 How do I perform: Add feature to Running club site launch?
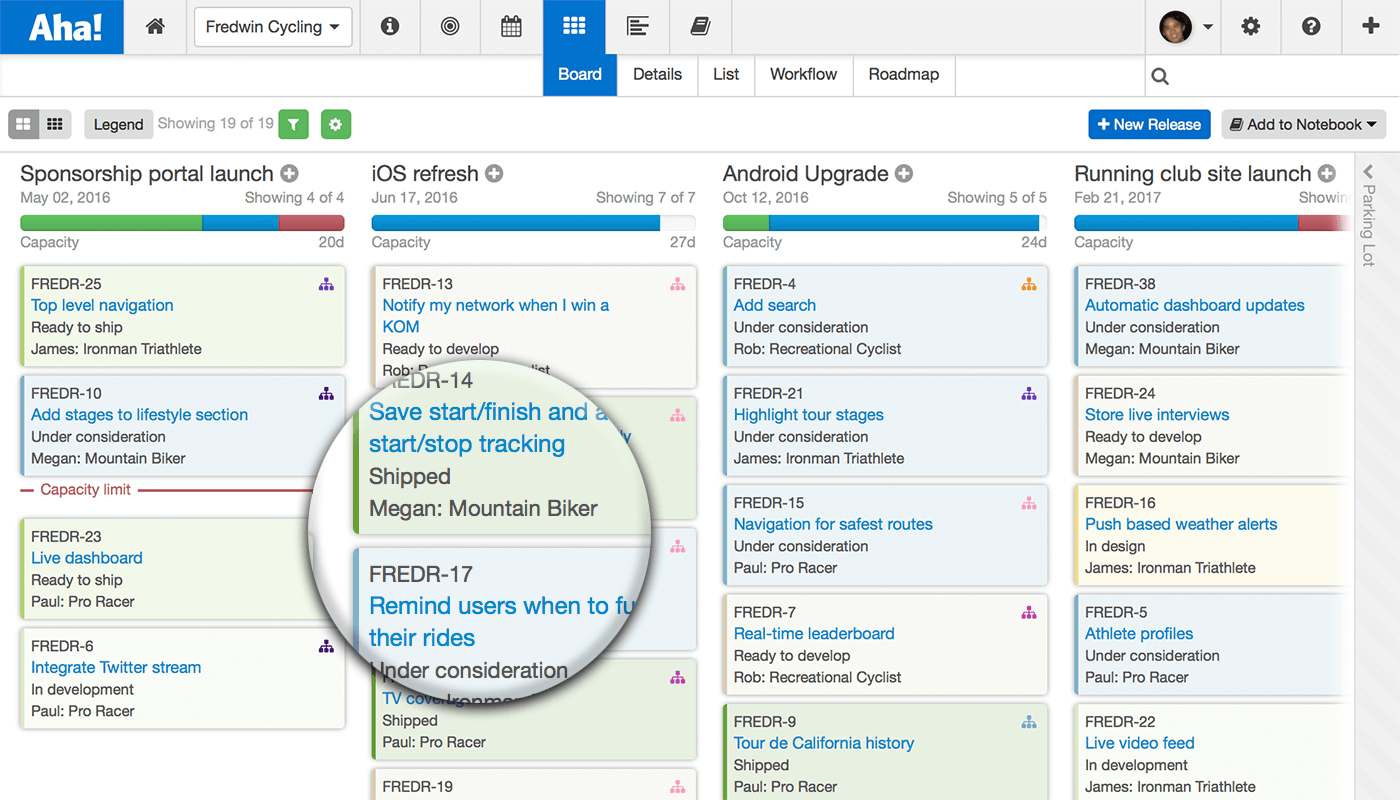click(1326, 174)
